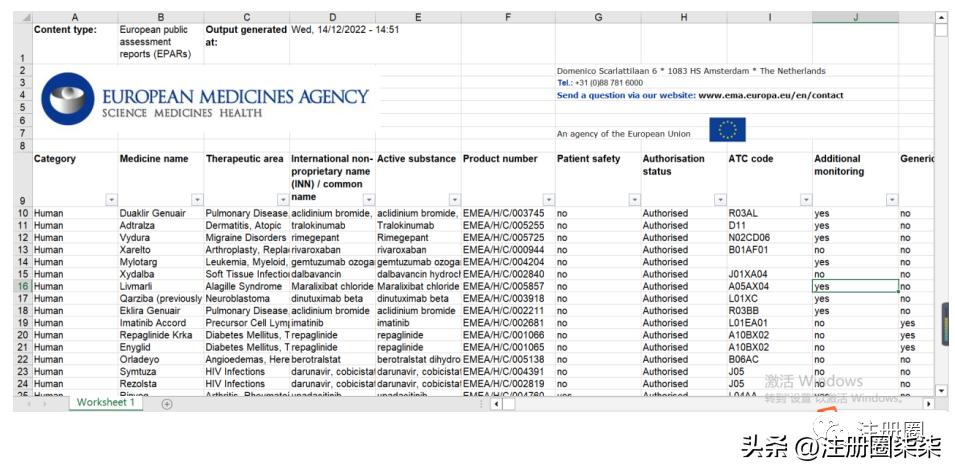Select column F header
955x473 pixels.
coord(508,18)
